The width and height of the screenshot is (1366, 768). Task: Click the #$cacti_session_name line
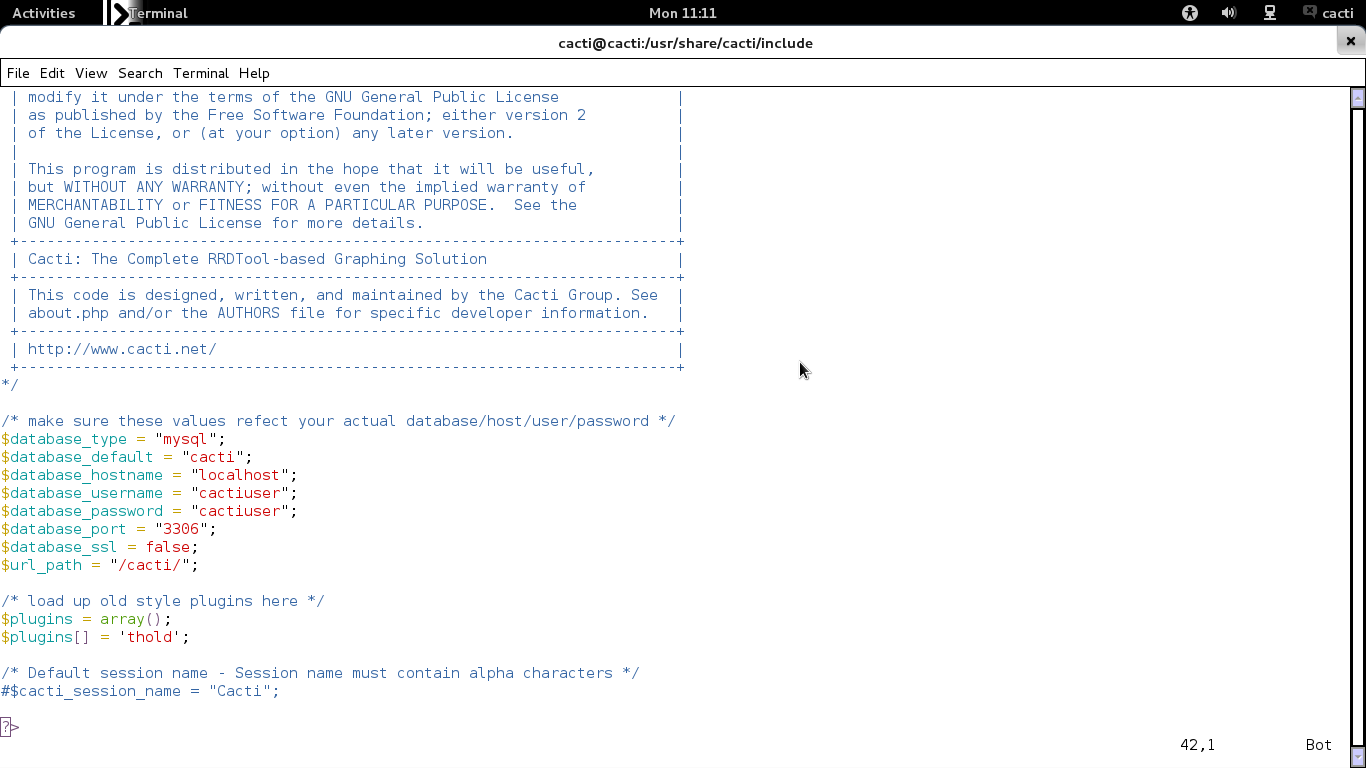(140, 691)
